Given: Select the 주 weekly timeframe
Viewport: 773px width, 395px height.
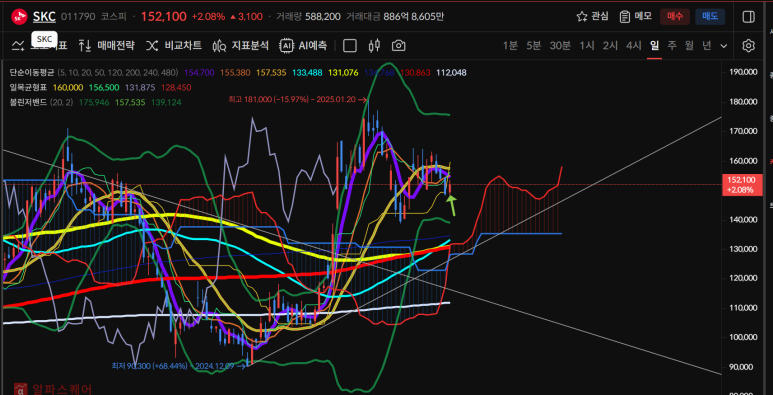Looking at the screenshot, I should [x=672, y=46].
